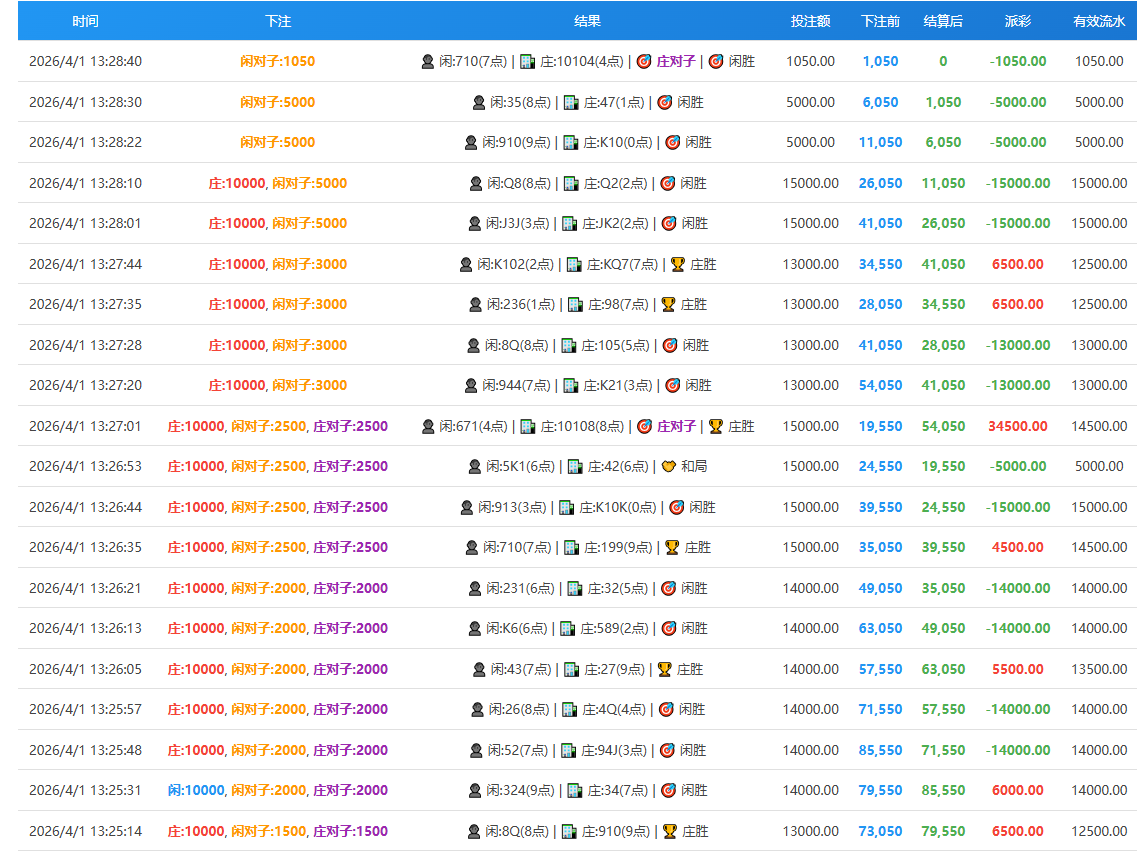Click the banker building icon in the 13:28:30 row
Screen dimensions: 1148x858
[x=571, y=102]
